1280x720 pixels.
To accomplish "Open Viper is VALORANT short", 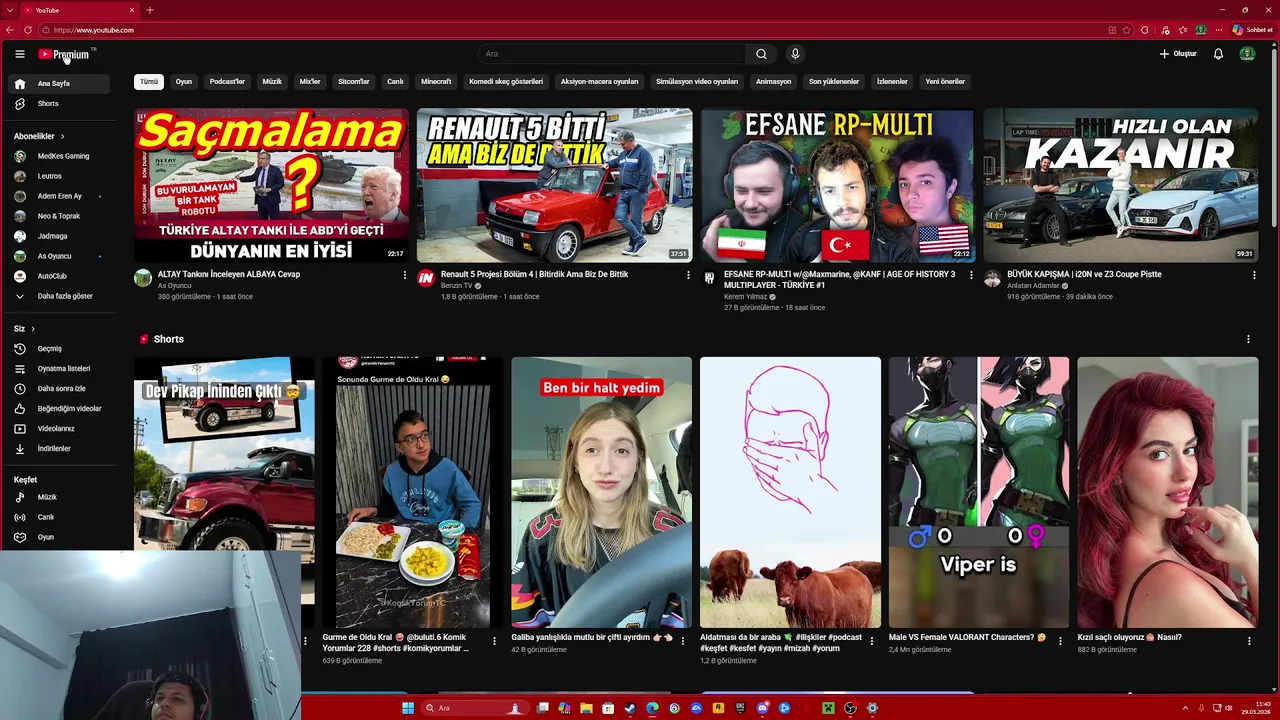I will [x=979, y=492].
